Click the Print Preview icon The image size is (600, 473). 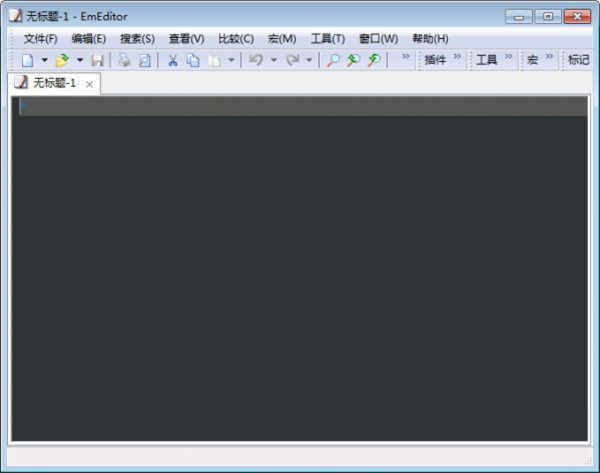click(145, 60)
